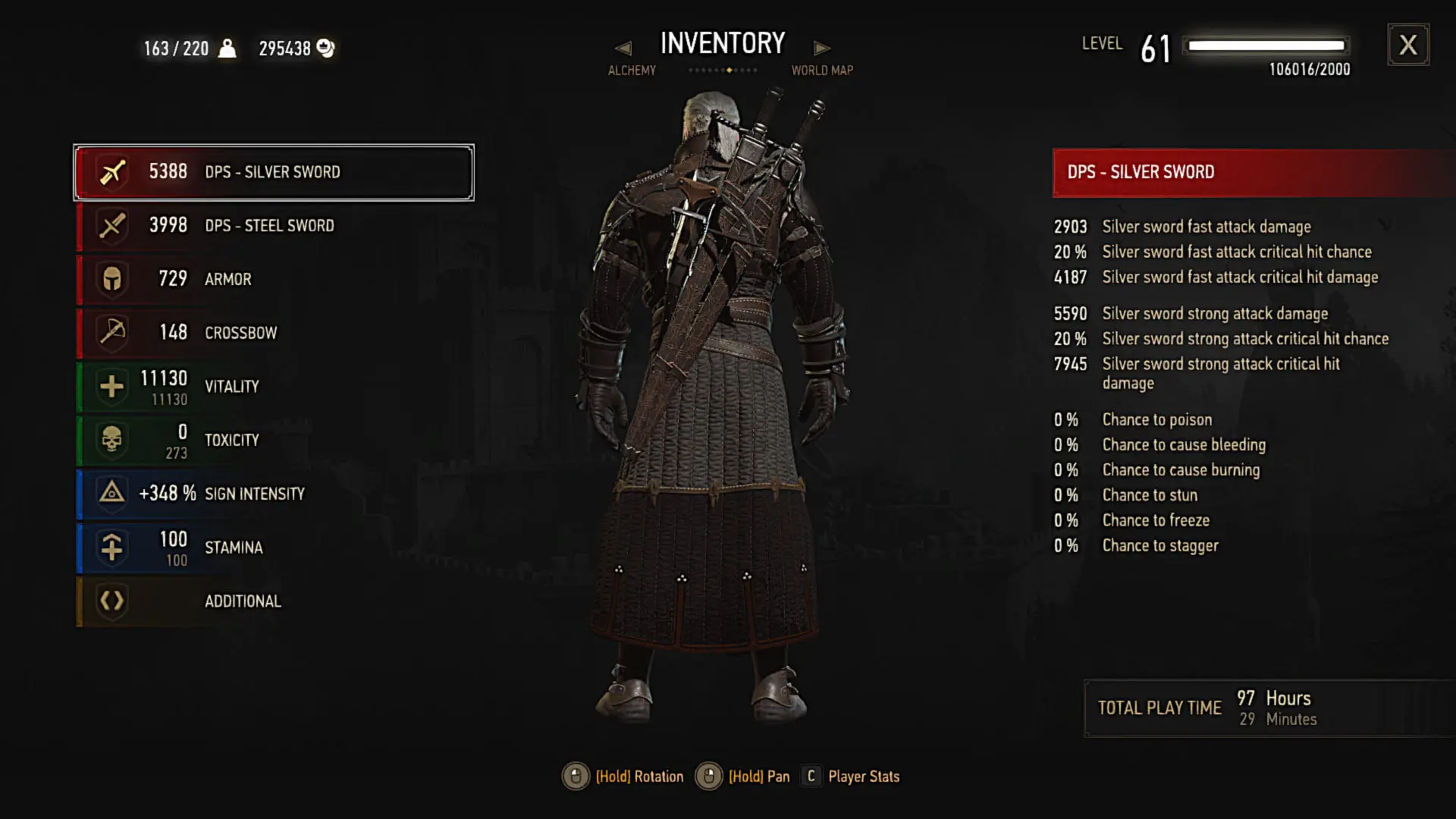Click the vitality plus icon
The width and height of the screenshot is (1456, 819).
[112, 386]
